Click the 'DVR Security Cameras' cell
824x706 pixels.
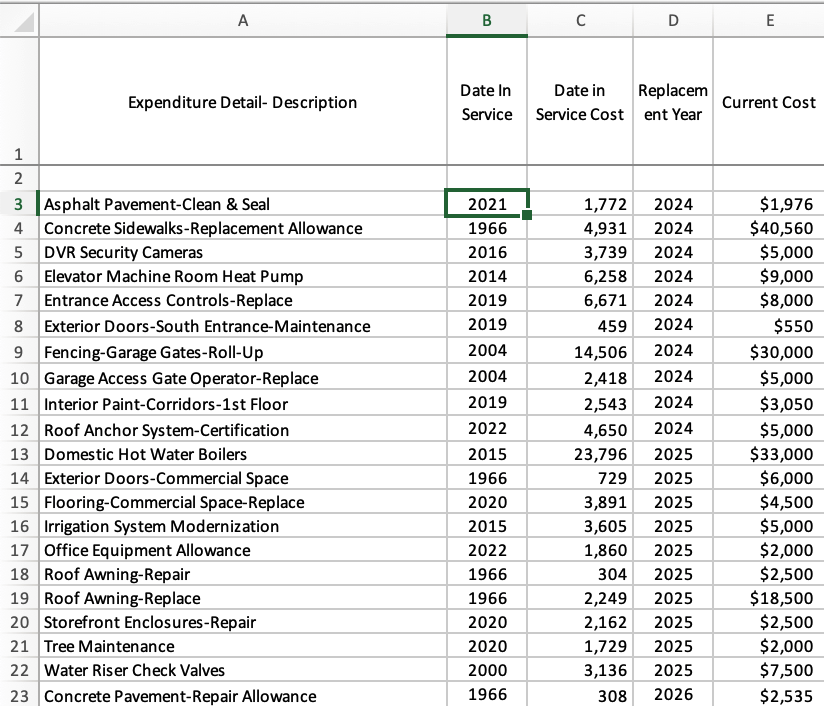click(123, 252)
